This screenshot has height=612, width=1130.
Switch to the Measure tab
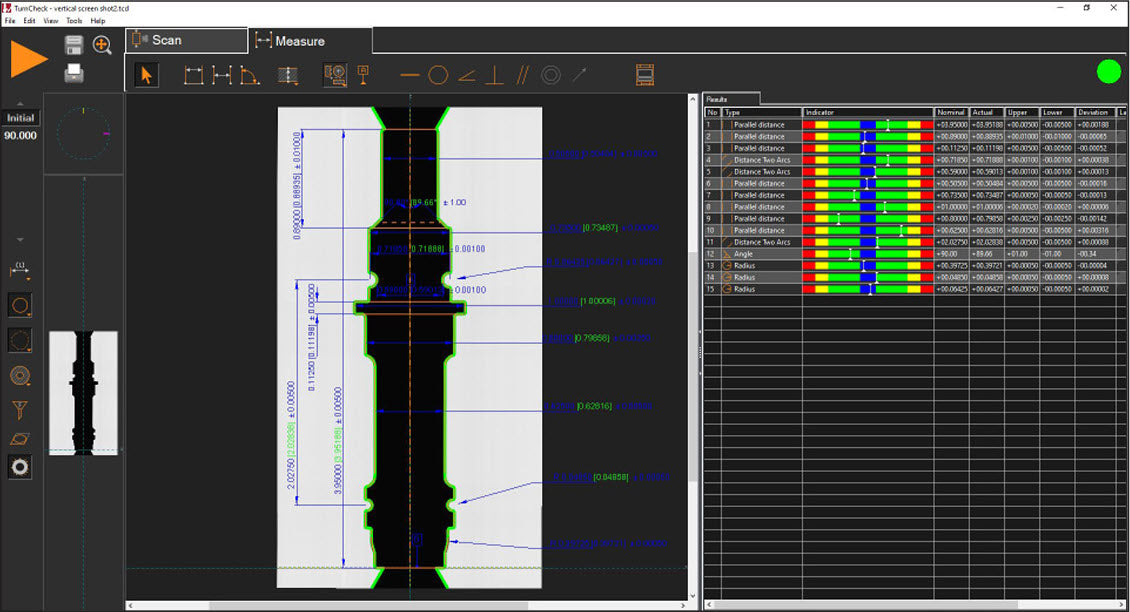(x=310, y=41)
